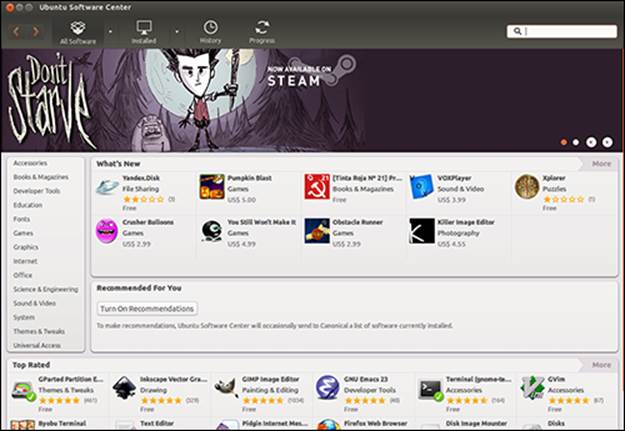This screenshot has width=625, height=431.
Task: Turn On Recommendations
Action: 147,309
